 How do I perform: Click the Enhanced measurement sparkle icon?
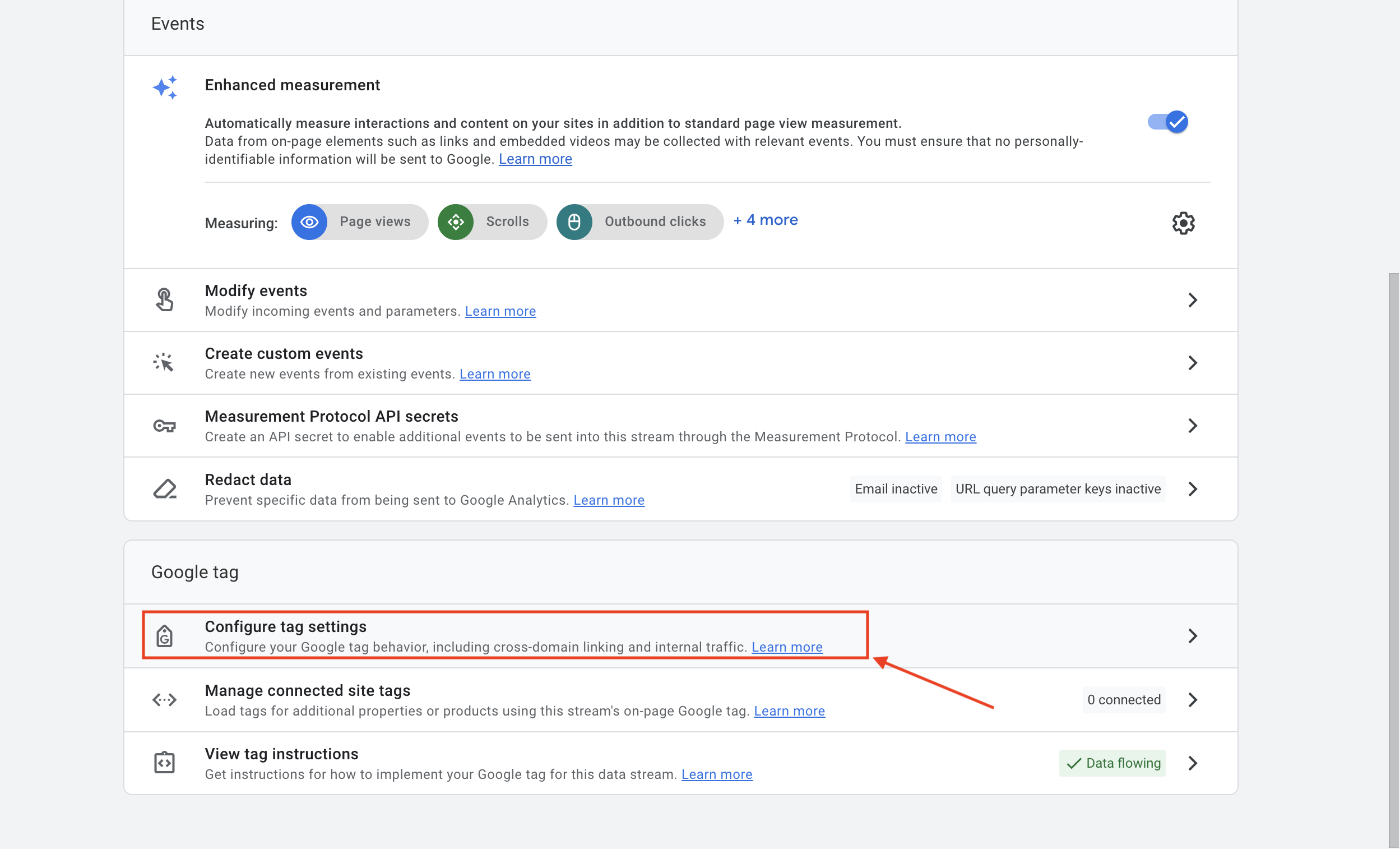tap(165, 87)
